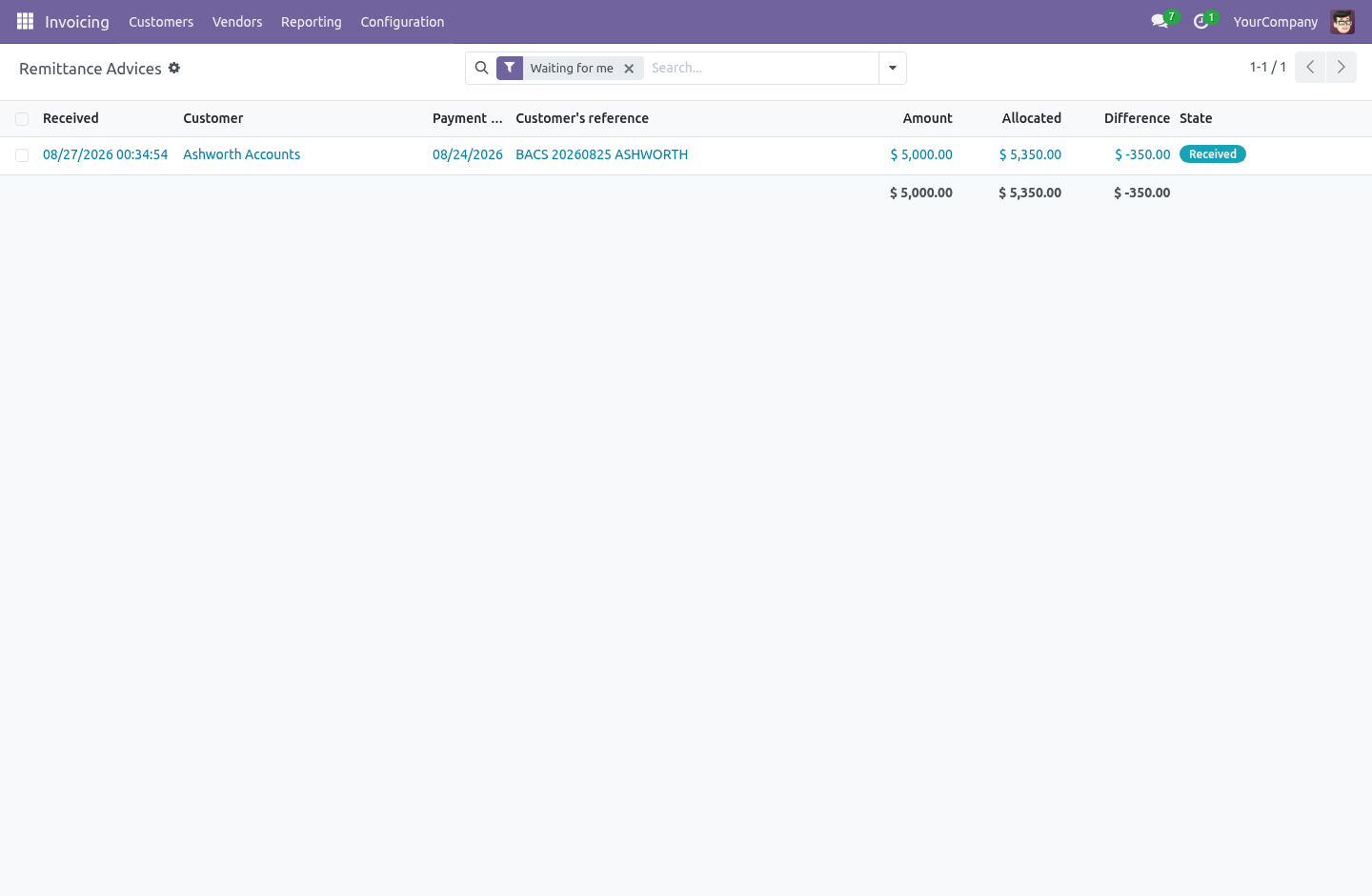Open the Configuration menu
The height and width of the screenshot is (896, 1372).
[402, 22]
